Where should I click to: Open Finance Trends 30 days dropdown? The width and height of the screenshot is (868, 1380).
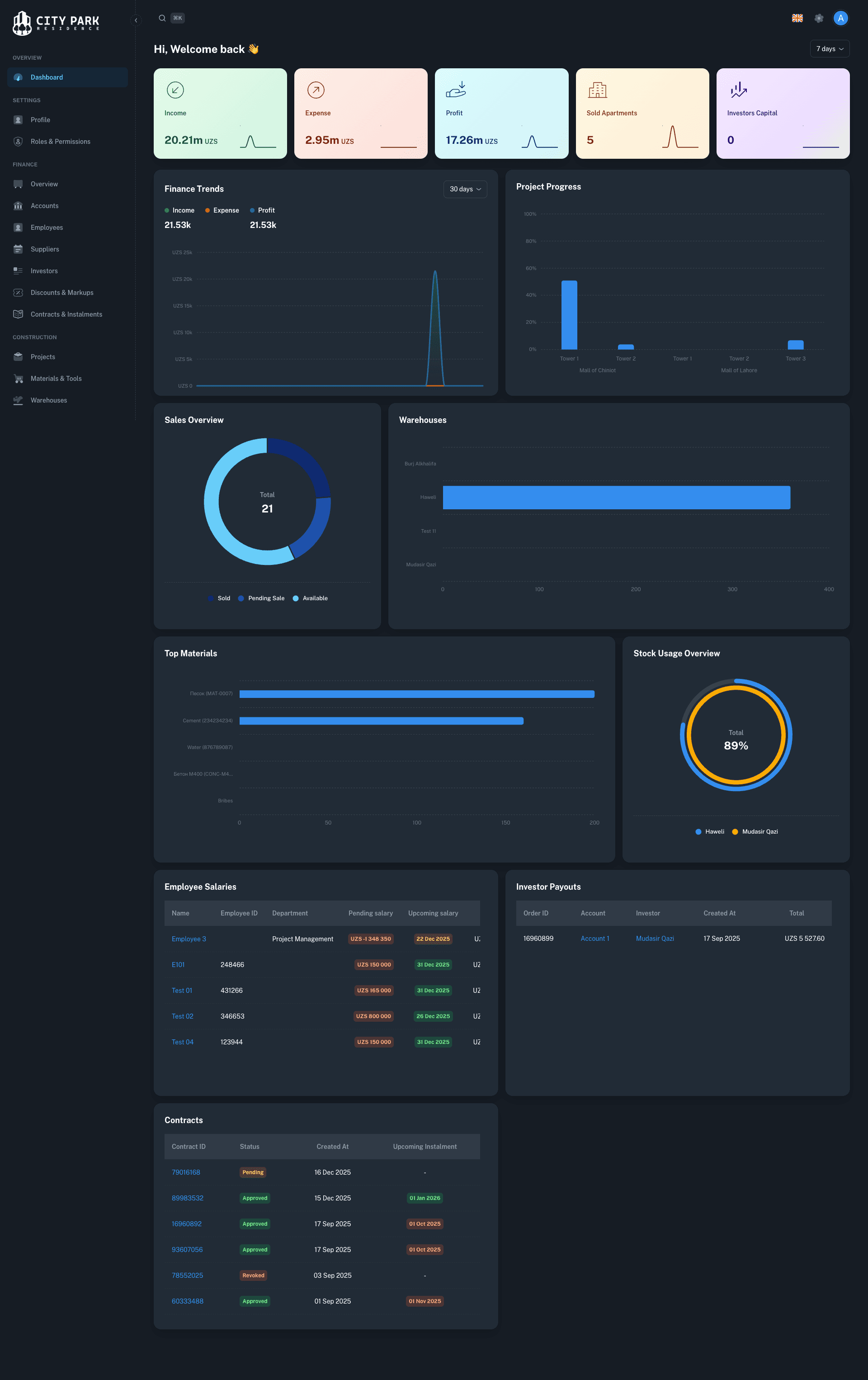[465, 189]
